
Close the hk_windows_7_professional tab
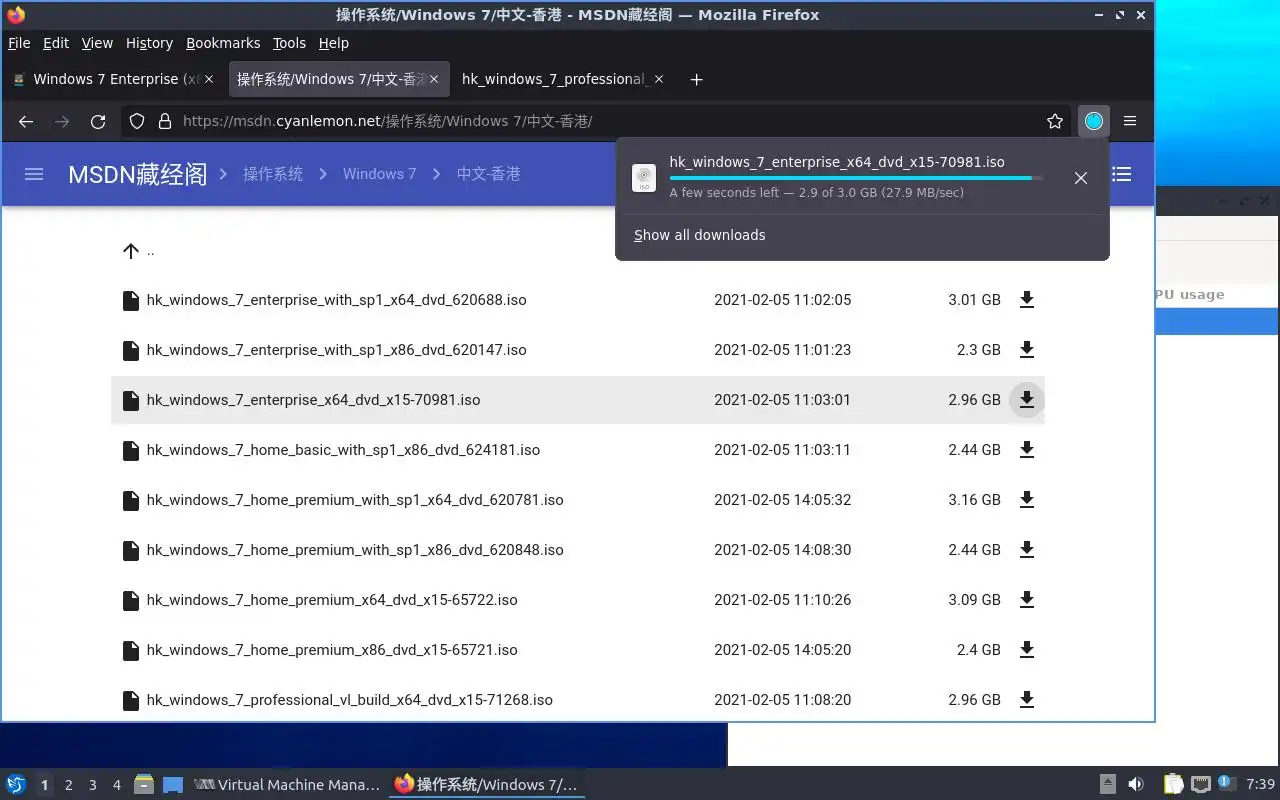(x=659, y=79)
